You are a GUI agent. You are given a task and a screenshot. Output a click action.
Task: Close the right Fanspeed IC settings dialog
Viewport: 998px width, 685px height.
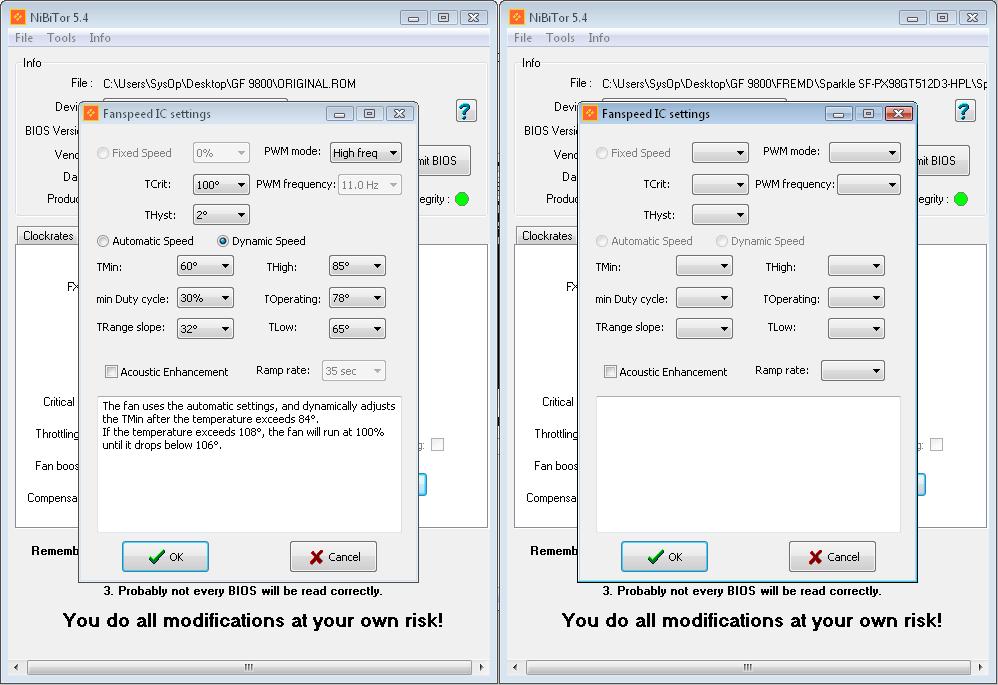[898, 113]
